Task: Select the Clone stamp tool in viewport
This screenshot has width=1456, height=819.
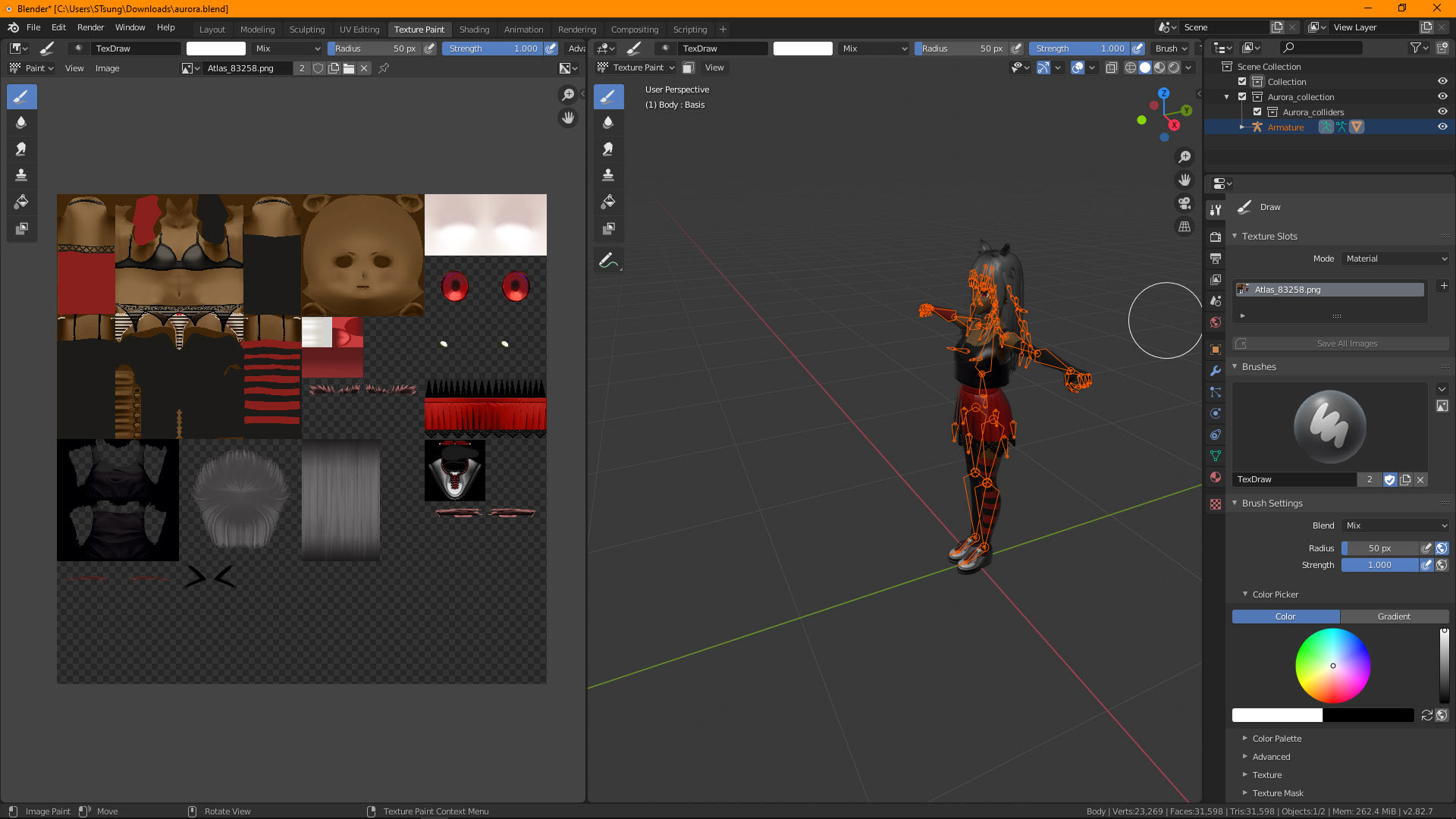Action: click(x=608, y=175)
